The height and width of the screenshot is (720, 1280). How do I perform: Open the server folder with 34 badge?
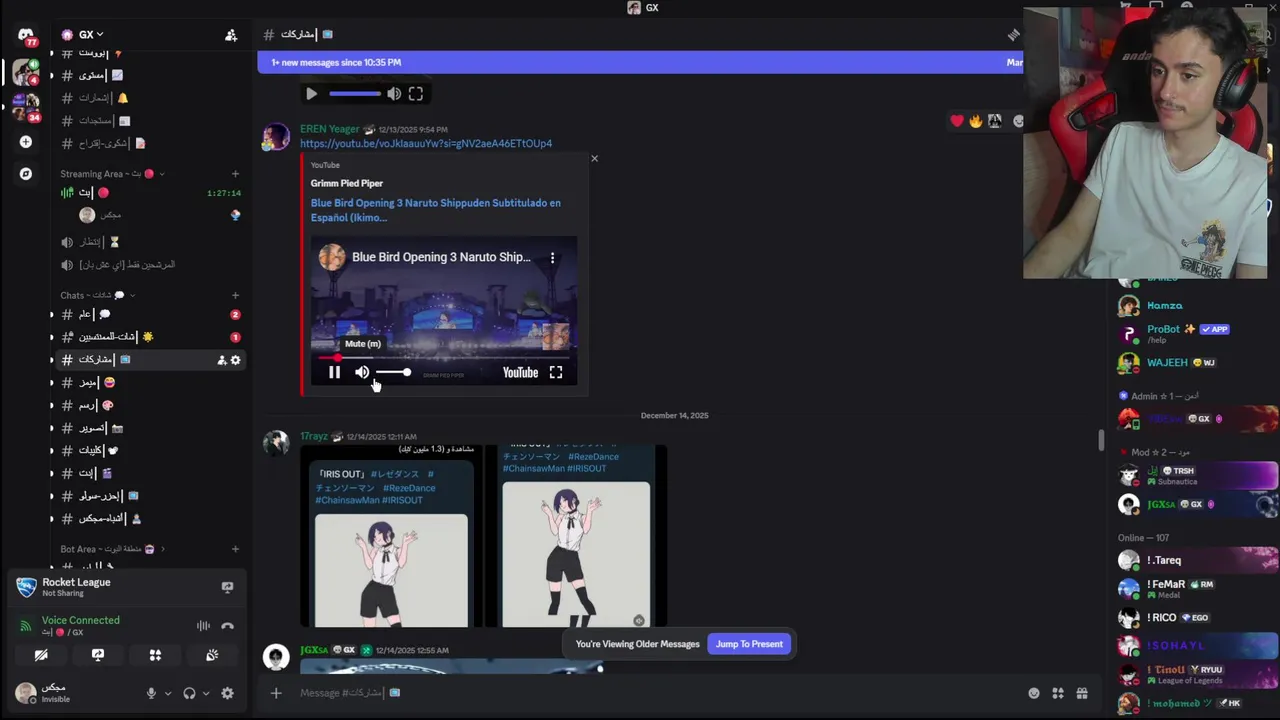(26, 106)
